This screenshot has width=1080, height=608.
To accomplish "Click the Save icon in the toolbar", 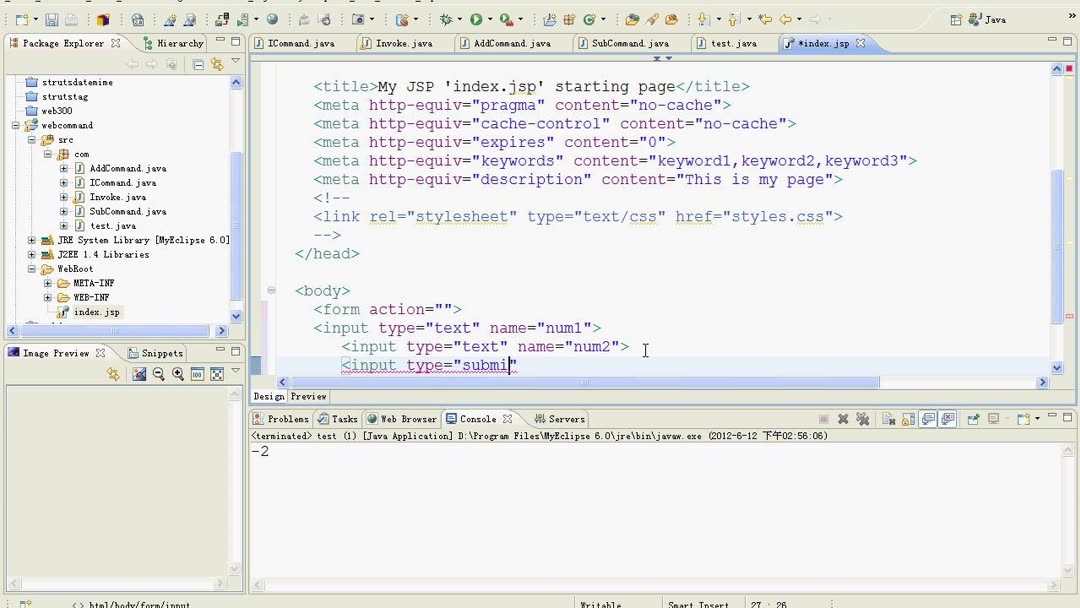I will point(50,19).
